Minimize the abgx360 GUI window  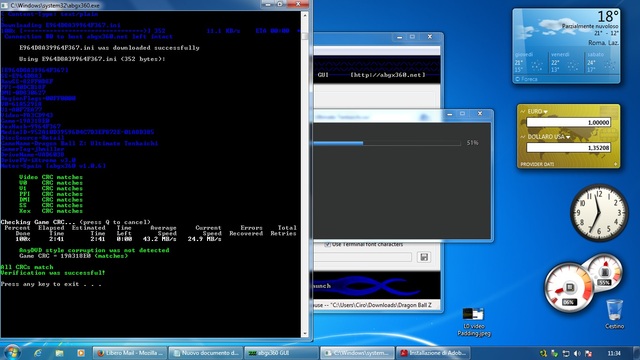[399, 37]
